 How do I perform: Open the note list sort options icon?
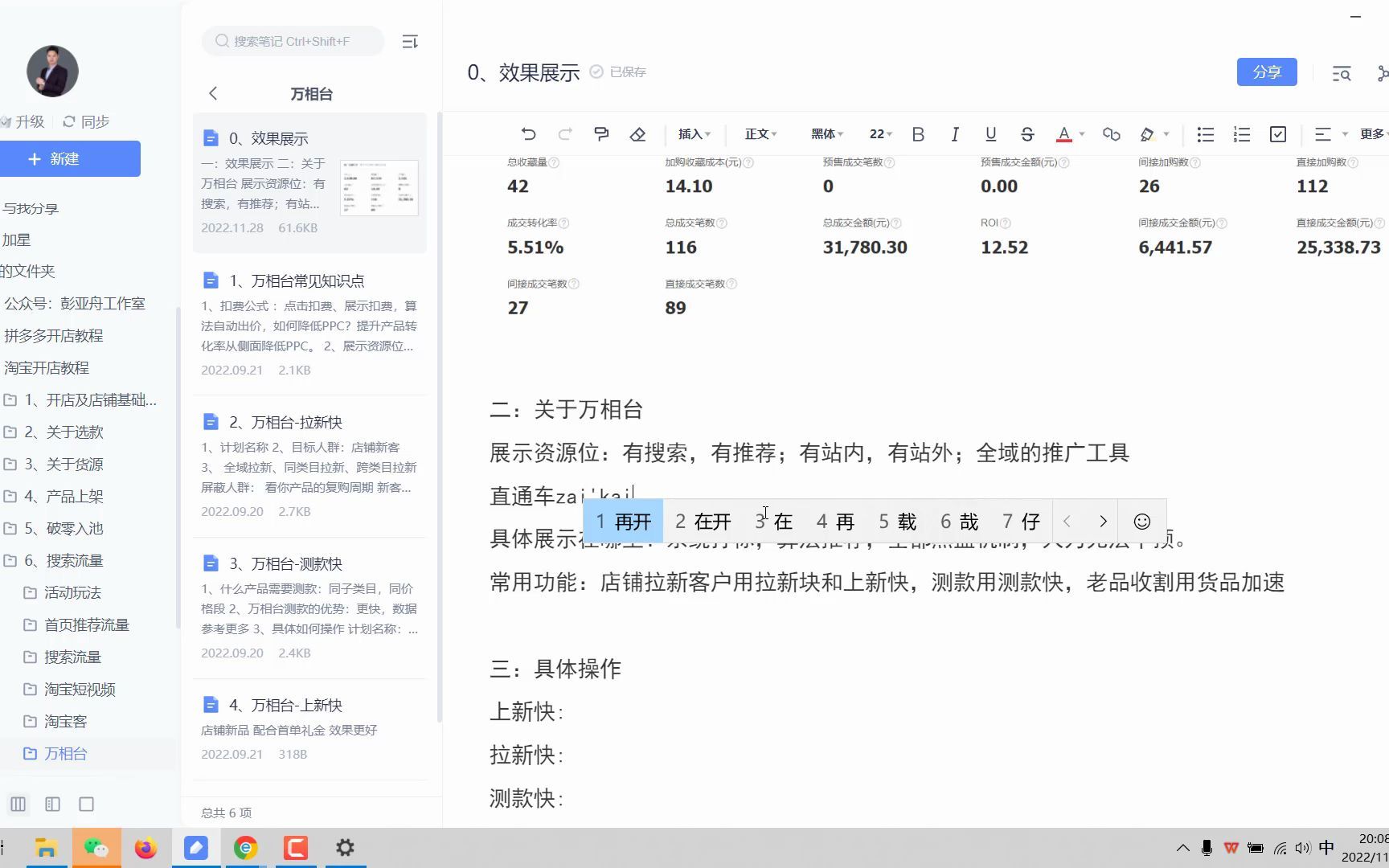click(x=410, y=42)
